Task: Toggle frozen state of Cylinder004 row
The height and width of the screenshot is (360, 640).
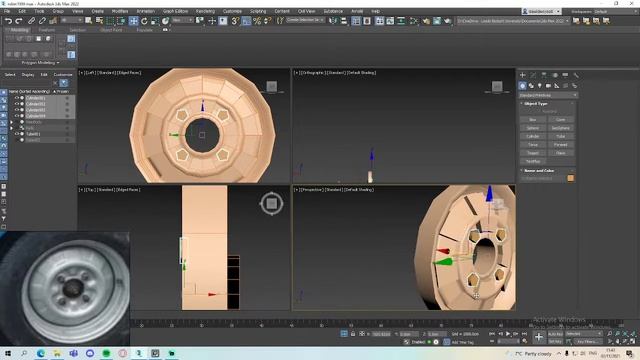Action: click(67, 116)
